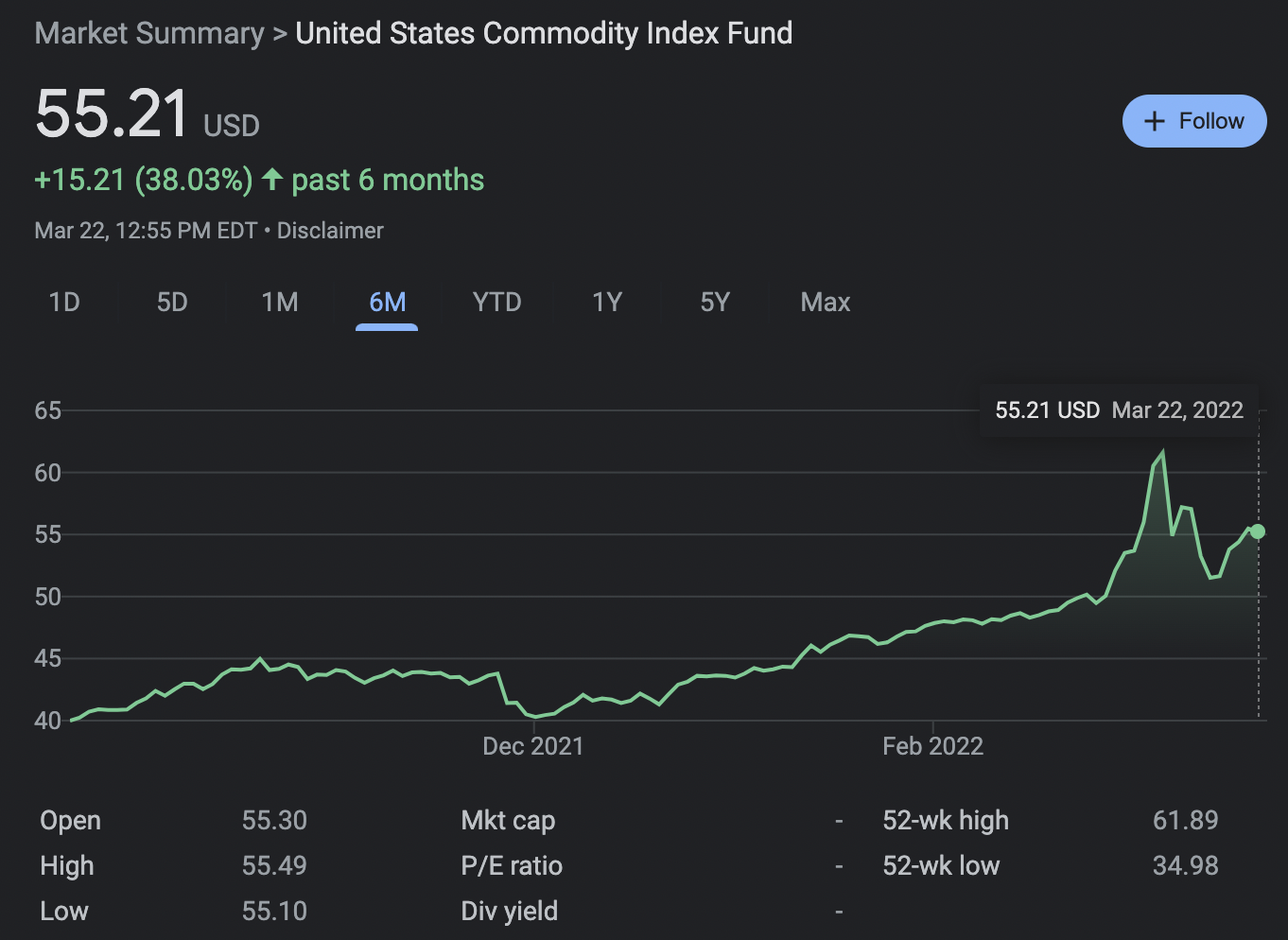Click the 52-wk high value 61.89

[1186, 820]
